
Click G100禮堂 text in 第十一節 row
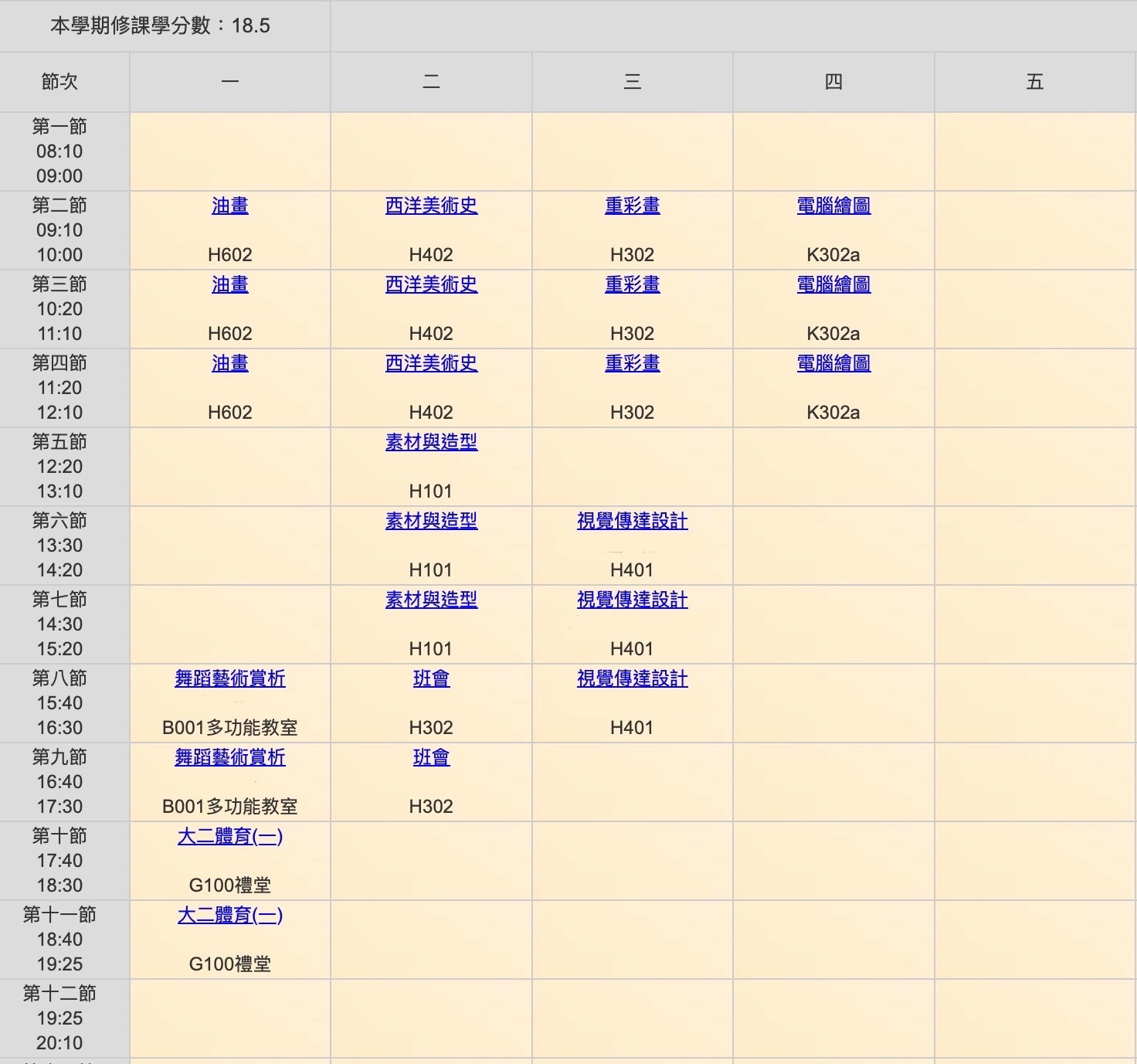click(230, 964)
